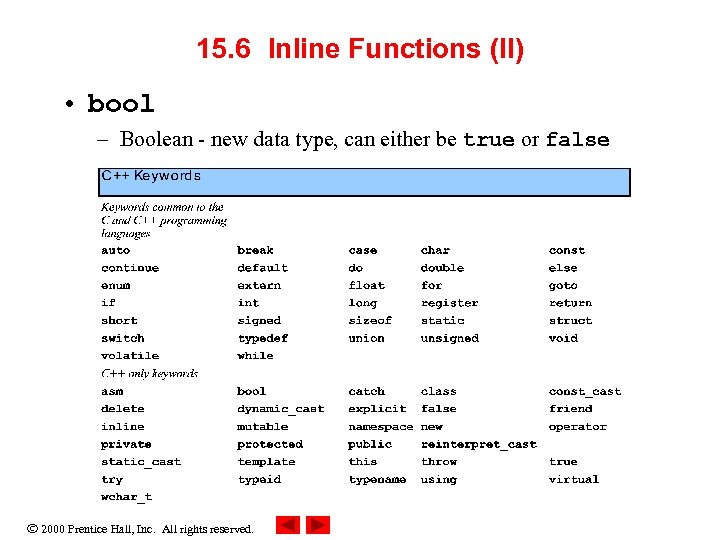
Task: Select the slide title '15.6 Inline Functions (II)'
Action: click(360, 49)
